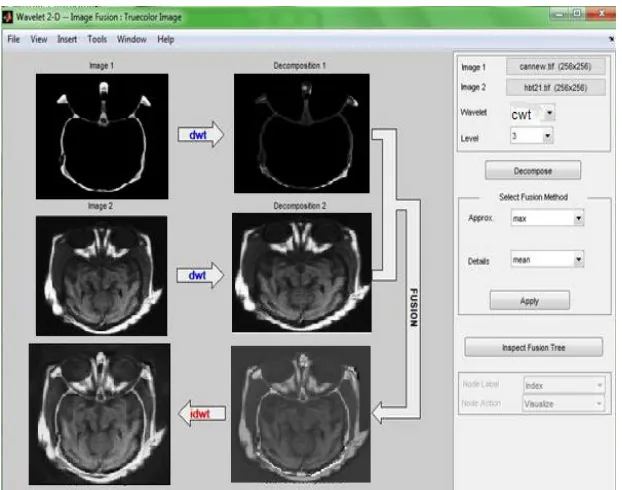Screen dimensions: 622x490
Task: Click Inspect Fusion Tree button
Action: (x=534, y=348)
